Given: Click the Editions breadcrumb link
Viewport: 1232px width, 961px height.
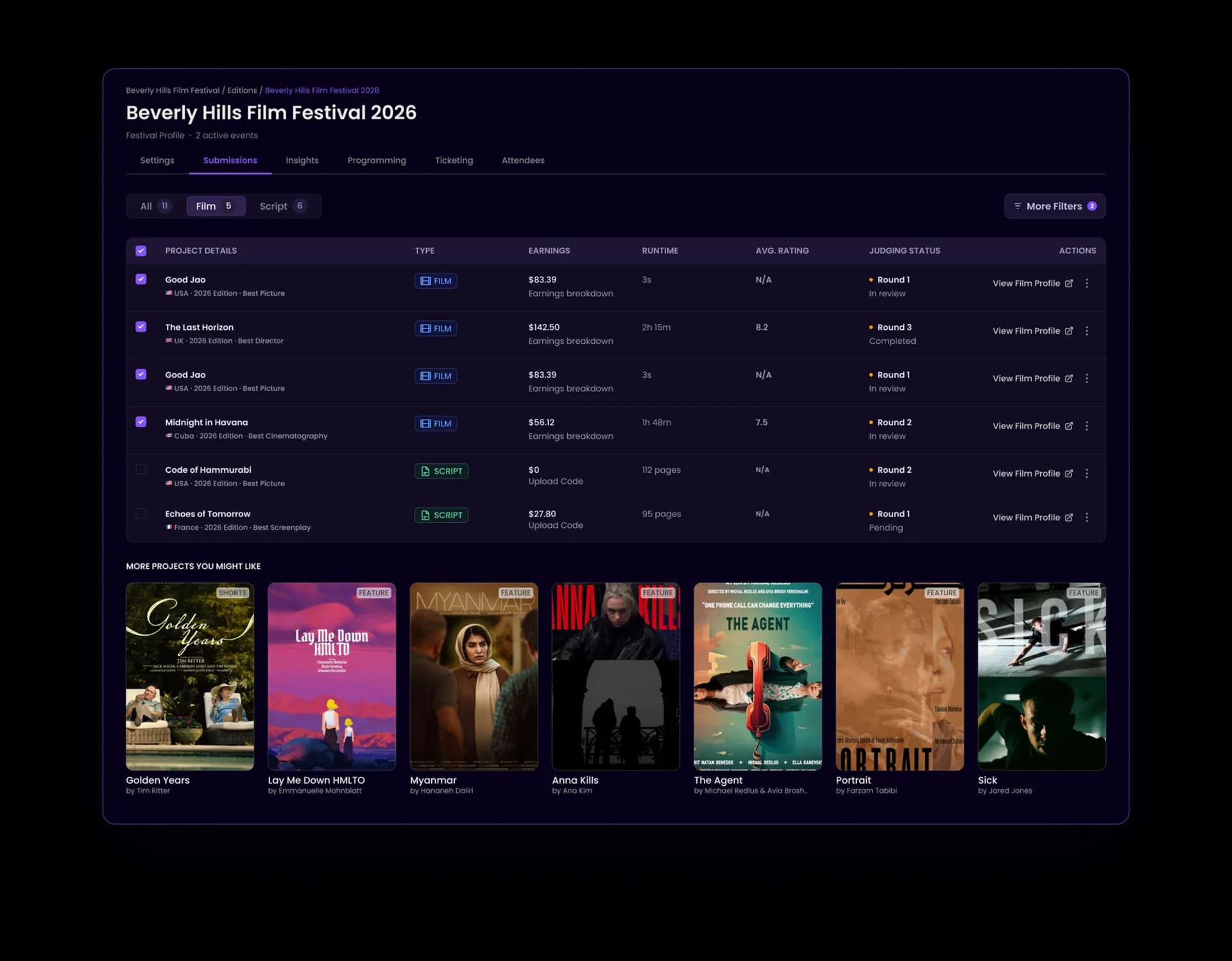Looking at the screenshot, I should click(x=242, y=90).
